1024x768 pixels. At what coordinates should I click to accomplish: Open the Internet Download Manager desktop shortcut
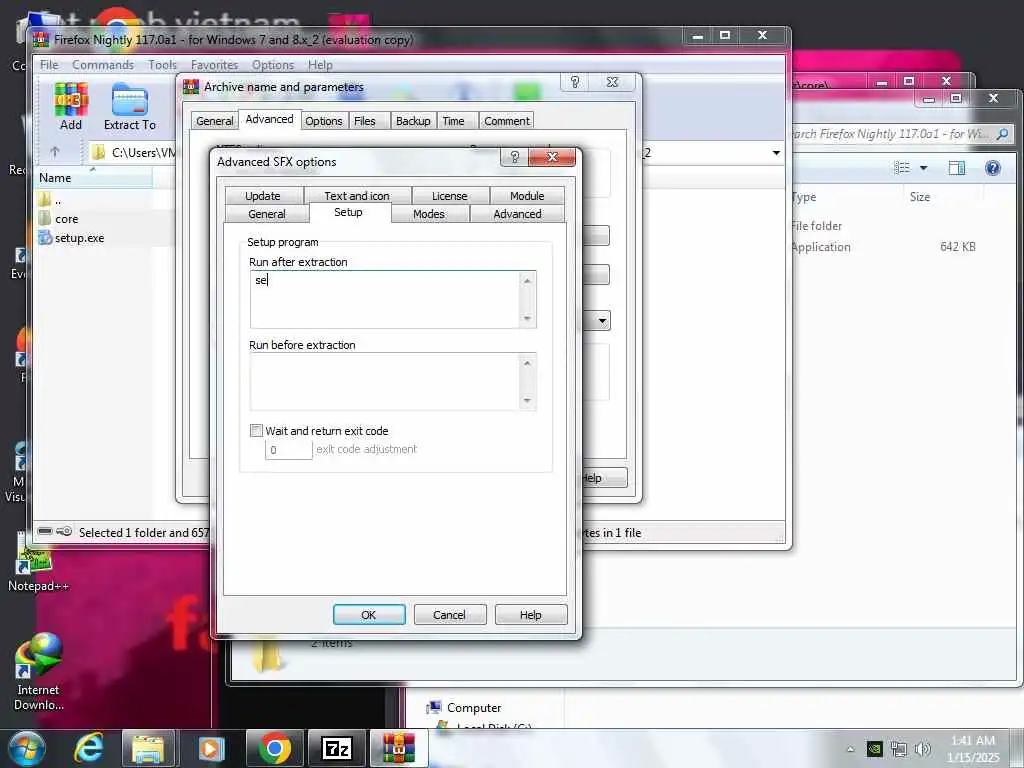click(38, 671)
